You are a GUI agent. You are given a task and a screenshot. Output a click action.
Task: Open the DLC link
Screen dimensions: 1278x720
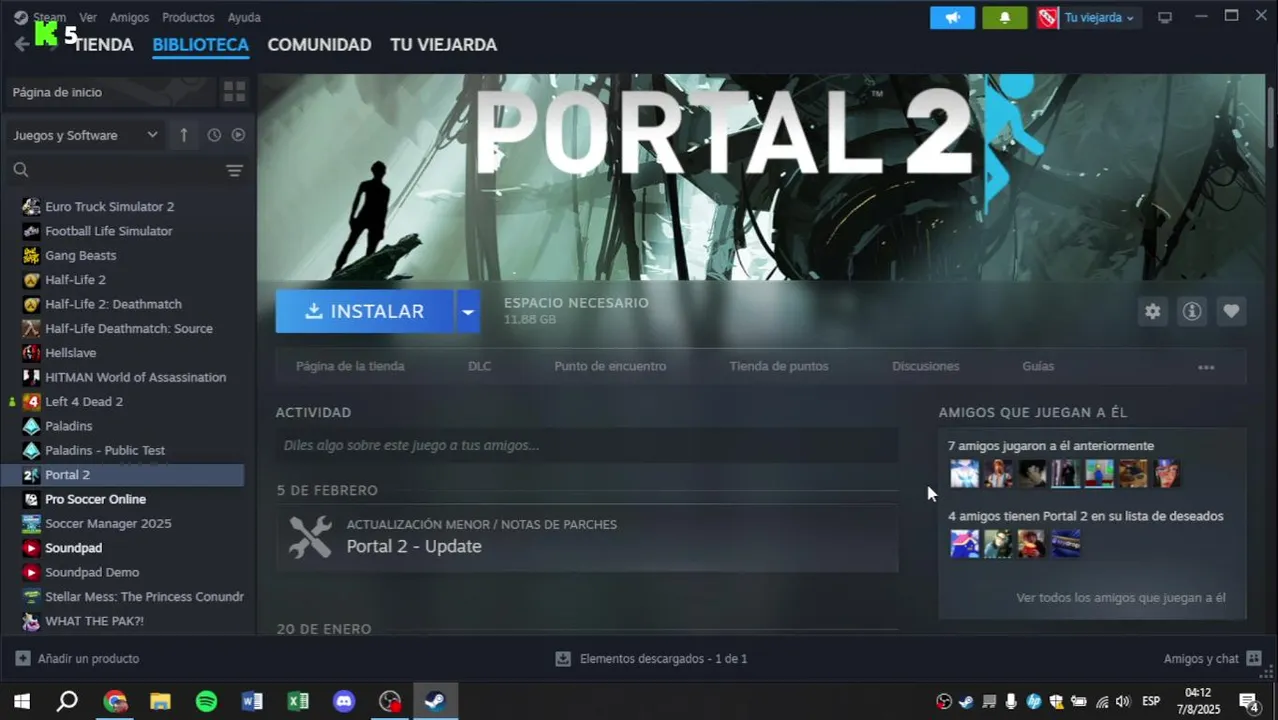(479, 366)
